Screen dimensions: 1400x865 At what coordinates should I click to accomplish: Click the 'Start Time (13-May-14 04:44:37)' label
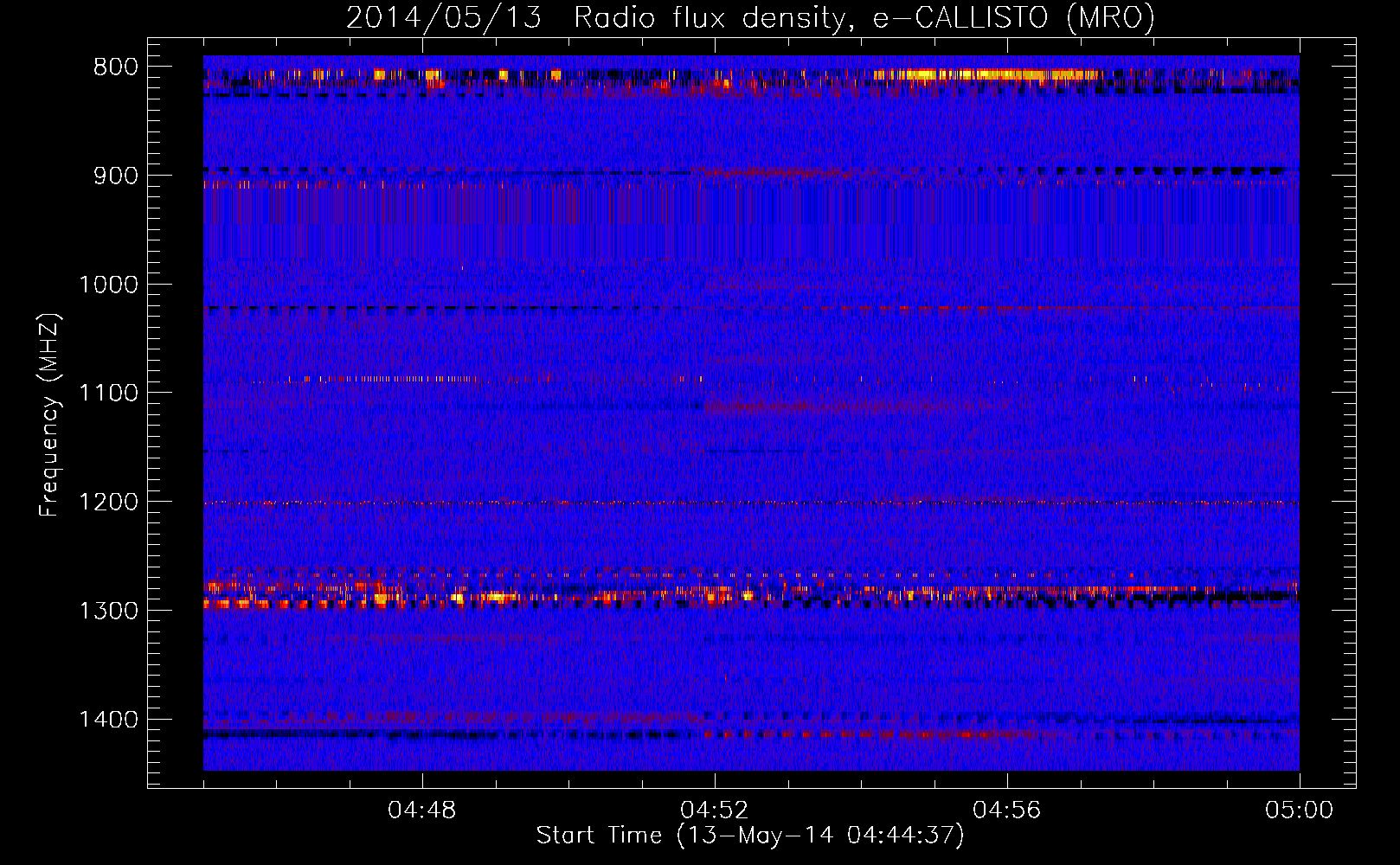(x=750, y=836)
